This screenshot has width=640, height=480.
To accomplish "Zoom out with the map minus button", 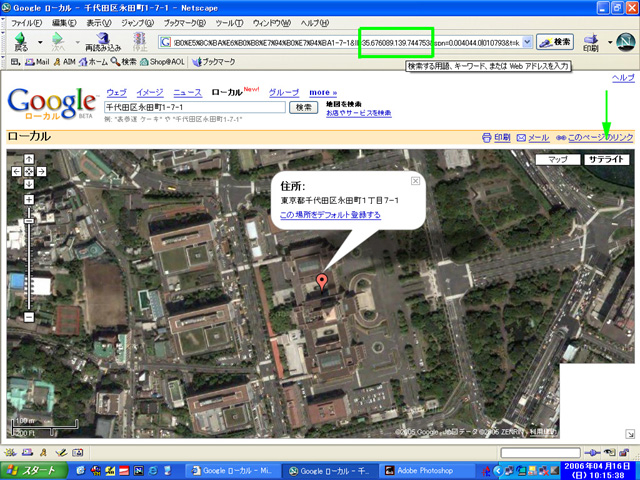I will pos(29,317).
